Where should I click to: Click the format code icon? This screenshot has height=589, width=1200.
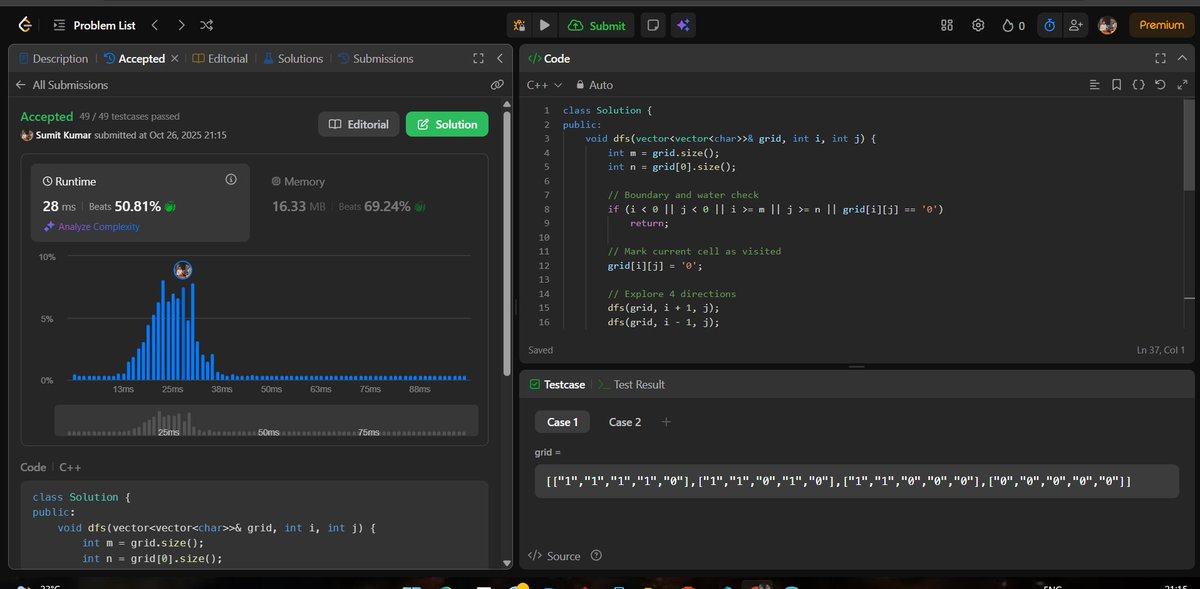click(1094, 85)
